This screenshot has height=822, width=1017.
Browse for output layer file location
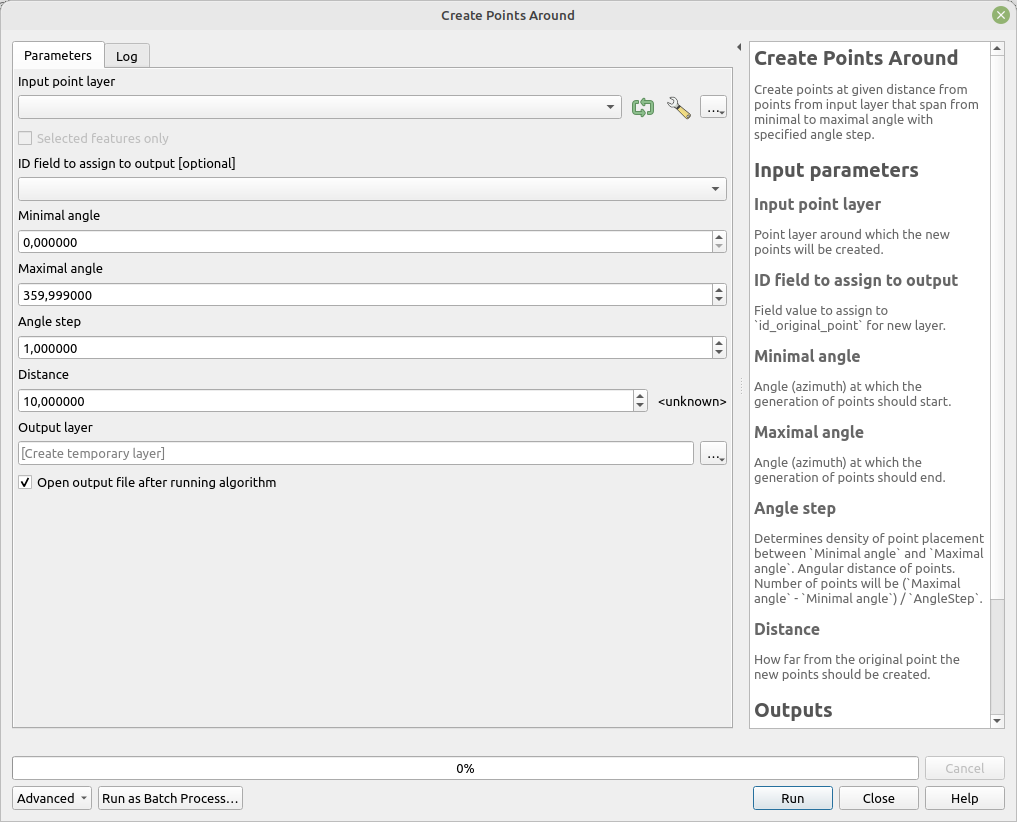(713, 453)
